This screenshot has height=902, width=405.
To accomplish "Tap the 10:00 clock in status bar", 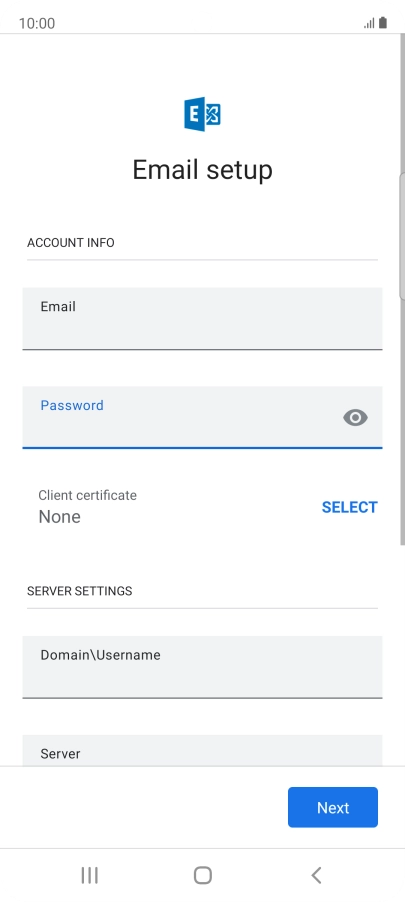I will click(x=37, y=24).
